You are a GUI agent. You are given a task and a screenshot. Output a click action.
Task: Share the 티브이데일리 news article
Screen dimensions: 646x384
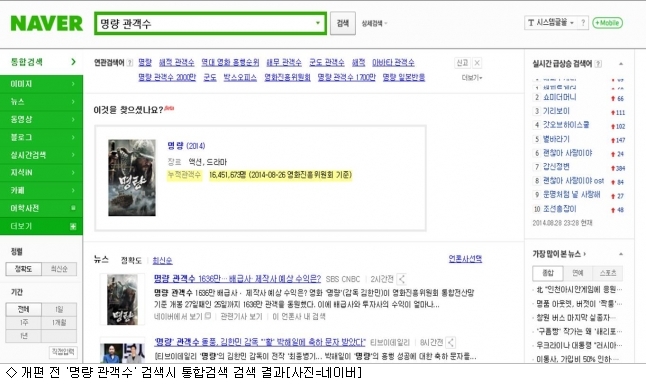tap(451, 342)
